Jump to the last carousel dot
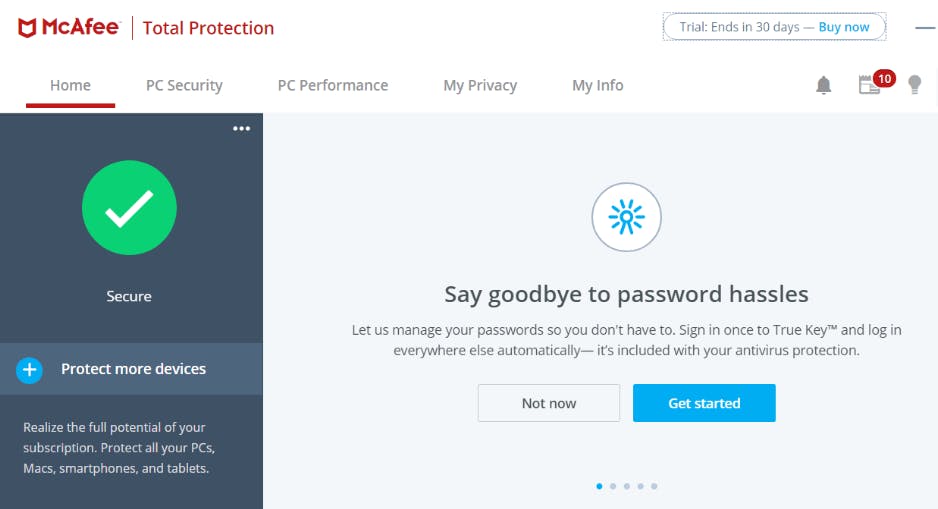The image size is (938, 509). click(x=654, y=486)
